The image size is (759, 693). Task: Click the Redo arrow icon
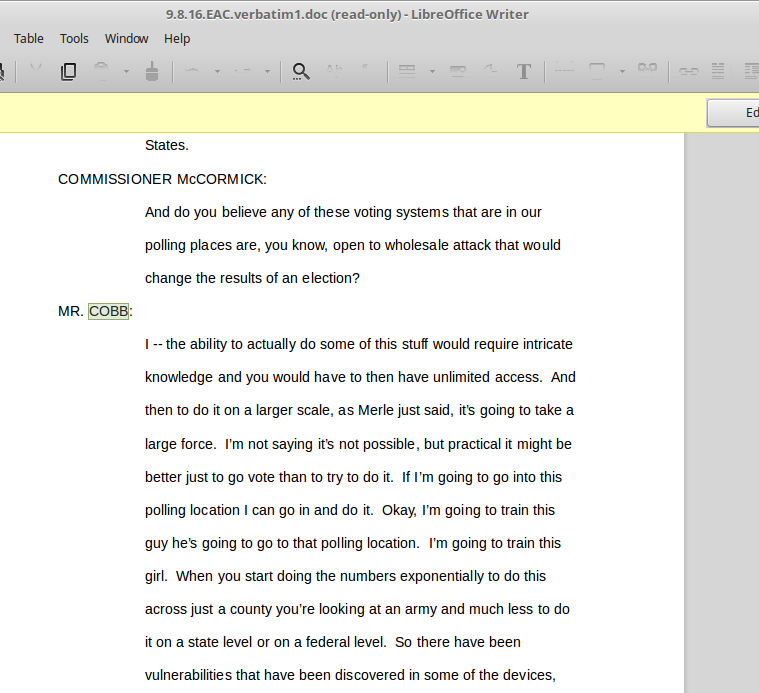(243, 72)
